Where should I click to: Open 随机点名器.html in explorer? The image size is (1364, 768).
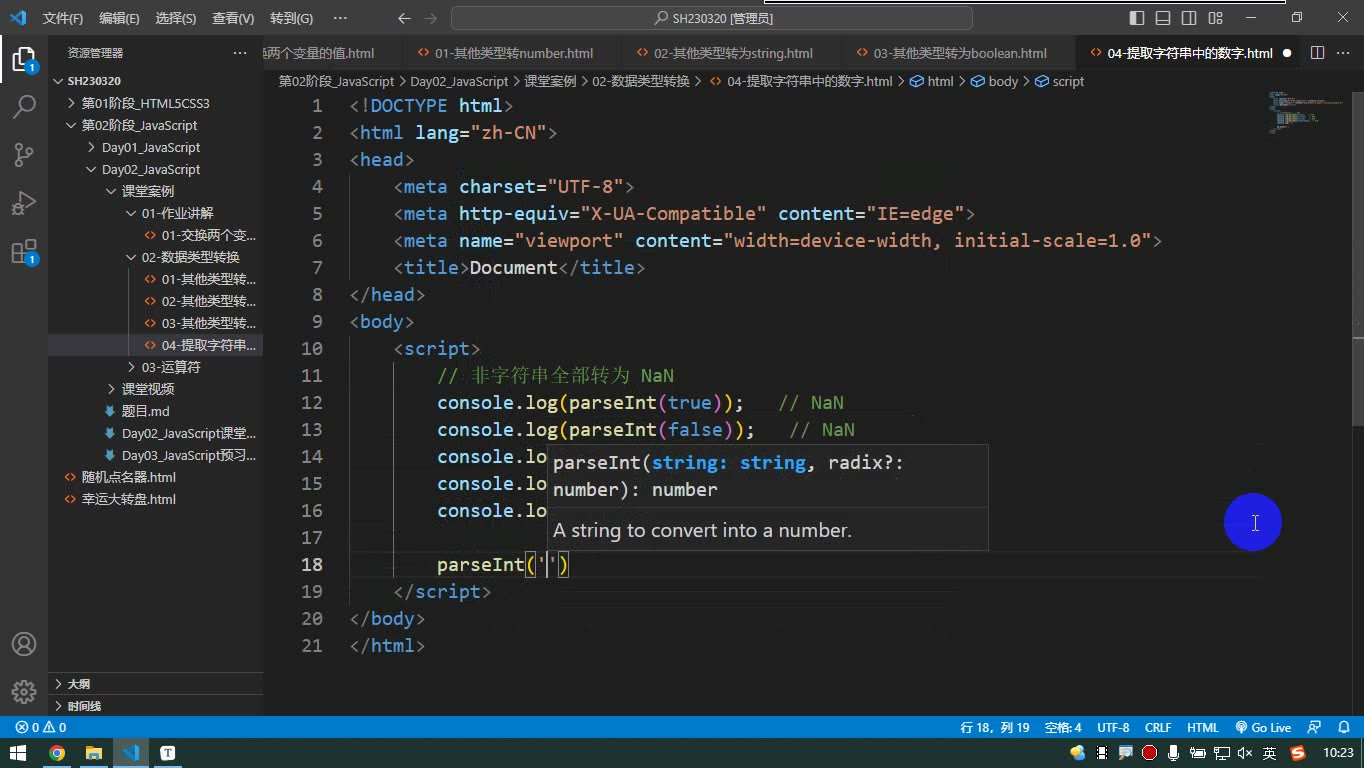(x=129, y=477)
